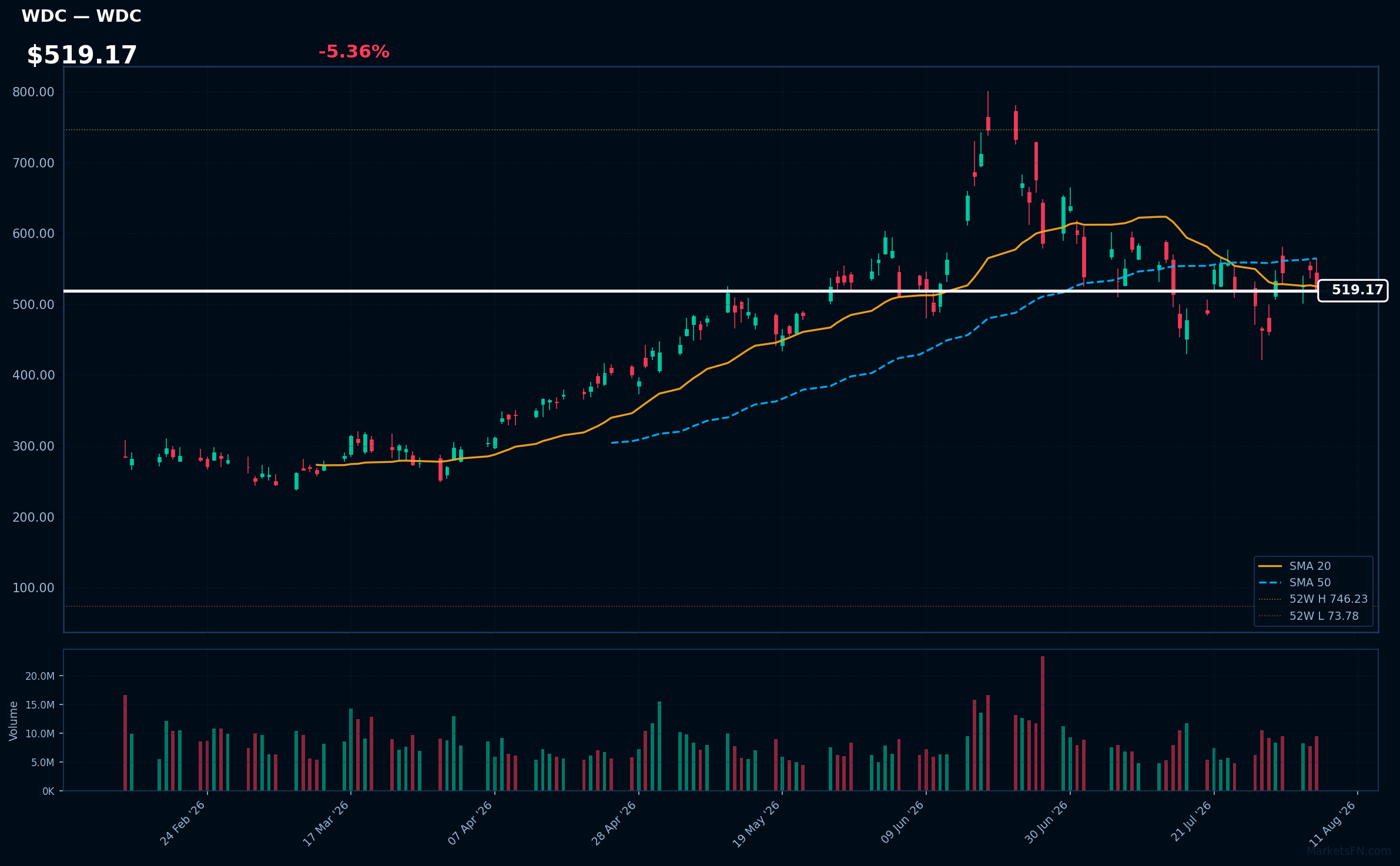Click the 21 Jul '26 date label

click(x=1191, y=822)
